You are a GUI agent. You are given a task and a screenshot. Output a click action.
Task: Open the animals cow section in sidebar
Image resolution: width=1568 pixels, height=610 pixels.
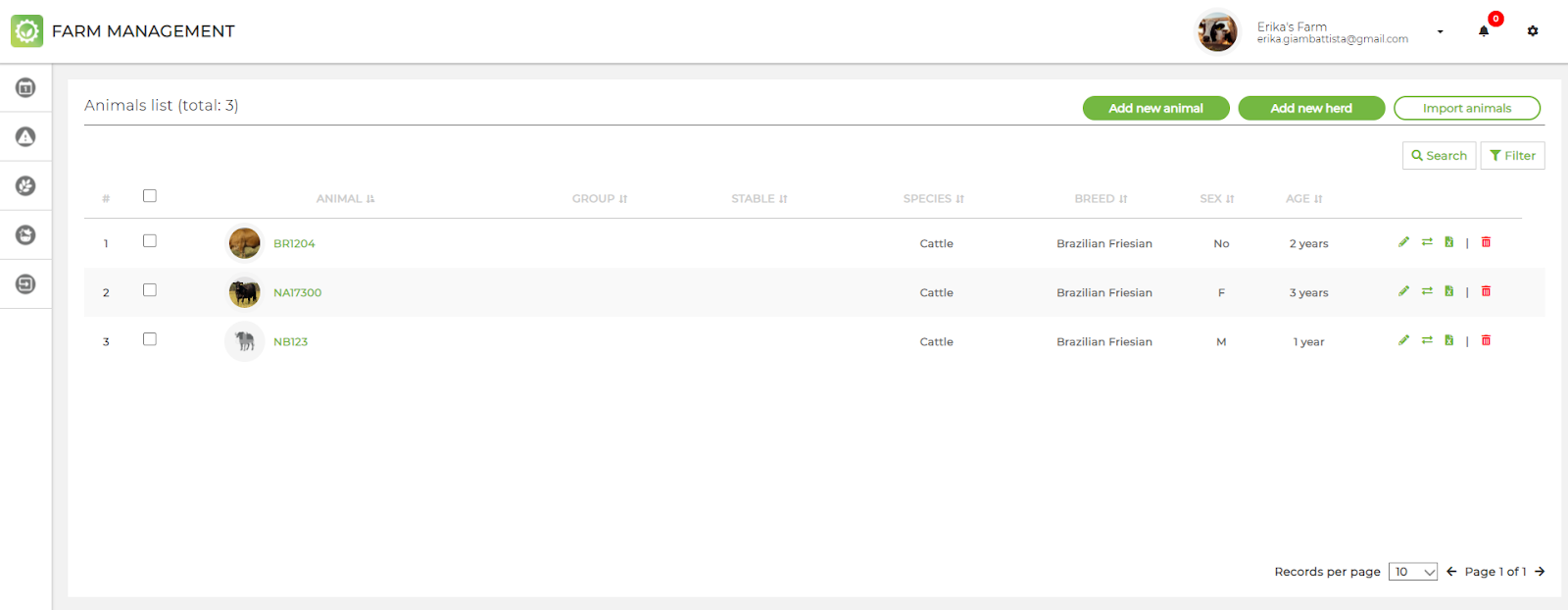(25, 235)
